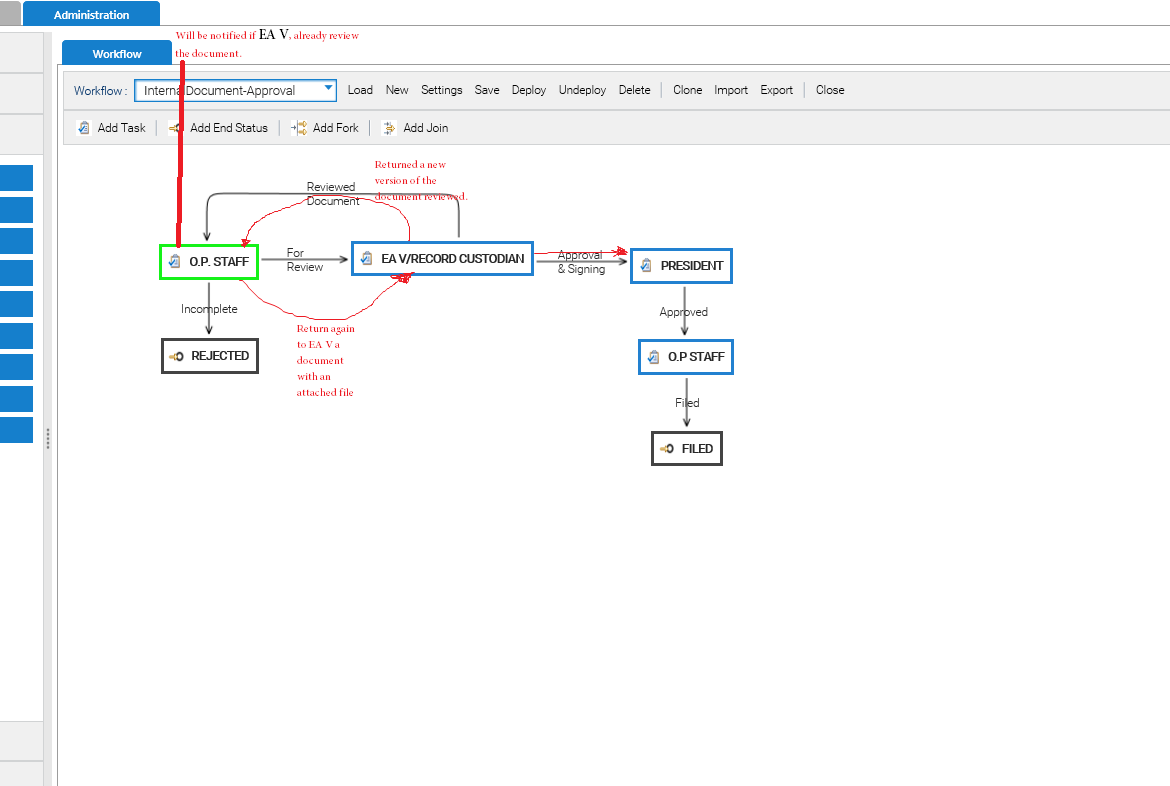The width and height of the screenshot is (1170, 786).
Task: Switch to the Administration tab
Action: [91, 13]
